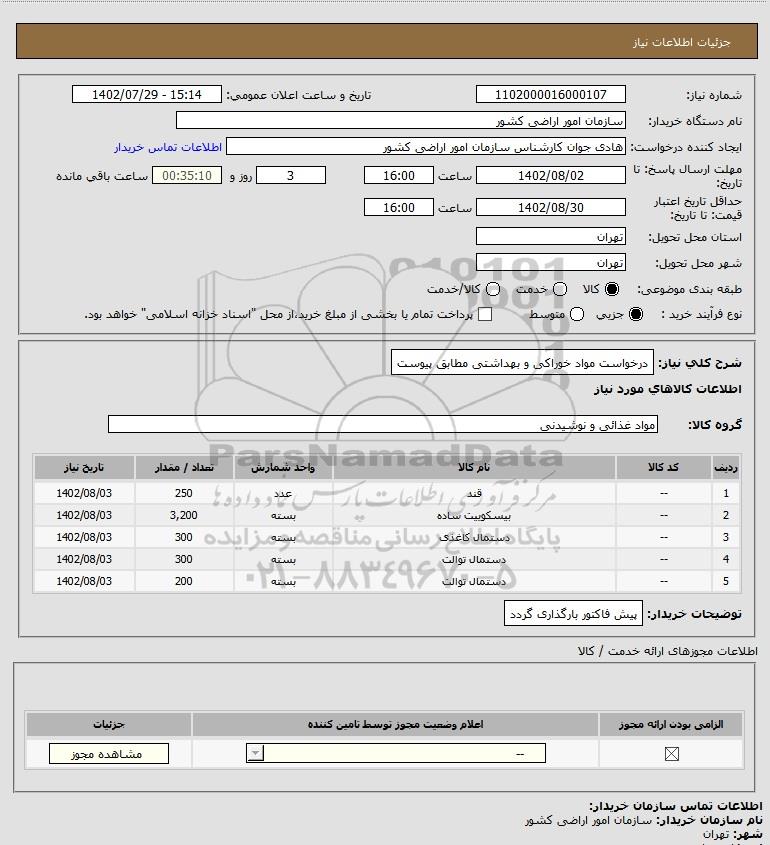The height and width of the screenshot is (845, 770).
Task: Click the quantity 3,200 cell
Action: coord(184,515)
